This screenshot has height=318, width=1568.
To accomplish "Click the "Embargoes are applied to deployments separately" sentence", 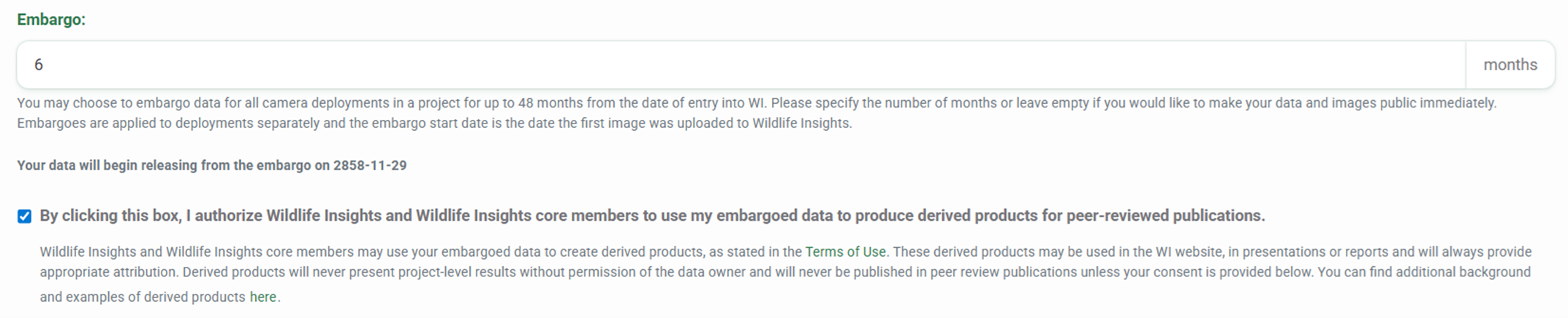I will [x=292, y=124].
